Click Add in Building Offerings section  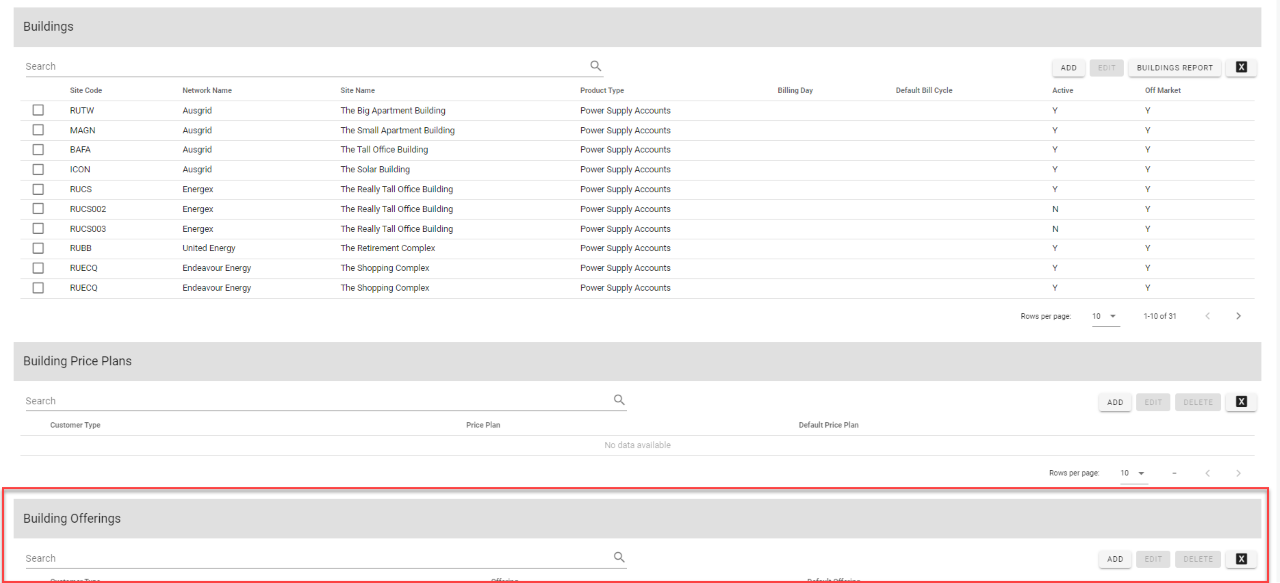point(1115,559)
